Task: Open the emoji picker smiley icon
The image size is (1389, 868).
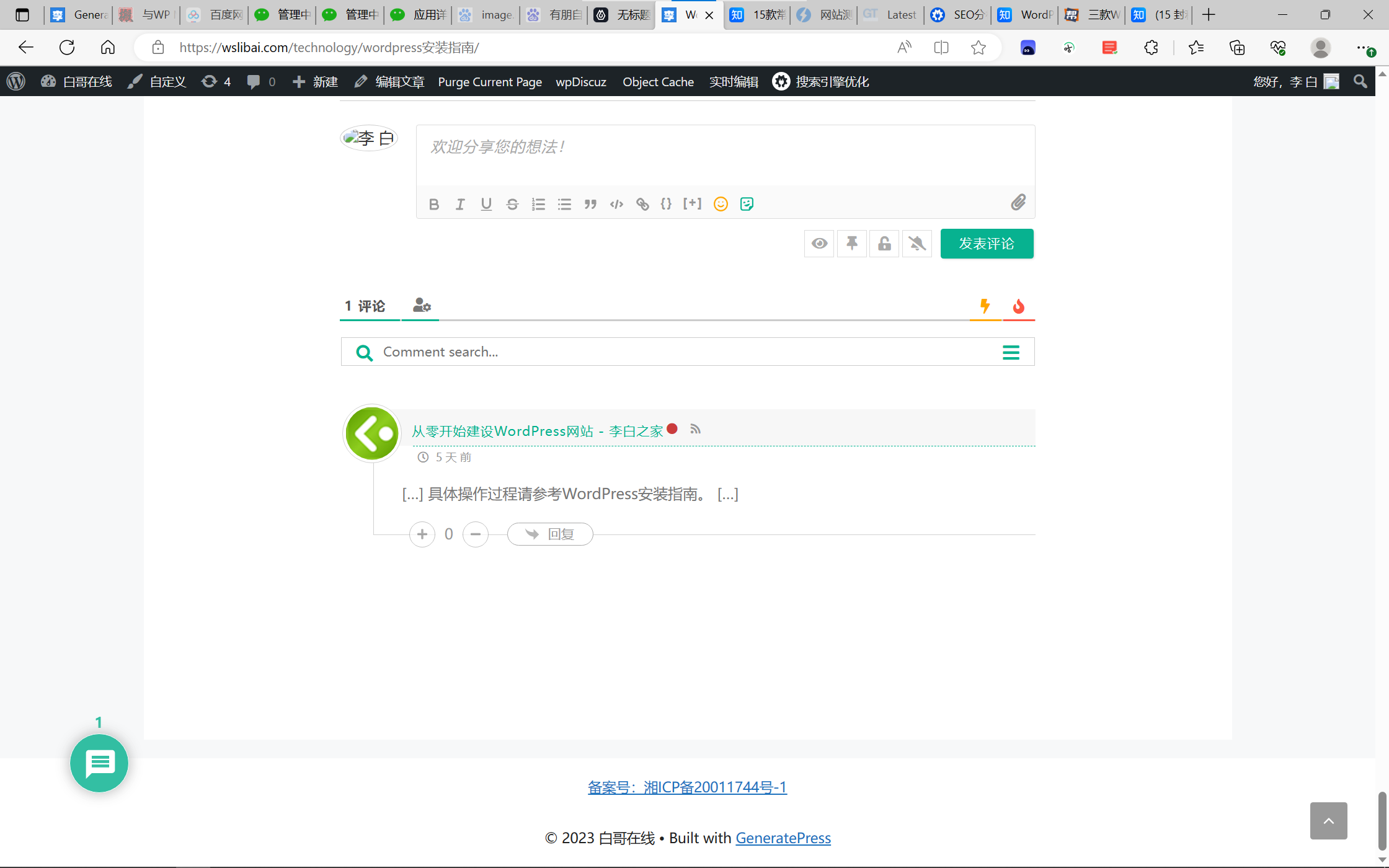Action: (x=721, y=204)
